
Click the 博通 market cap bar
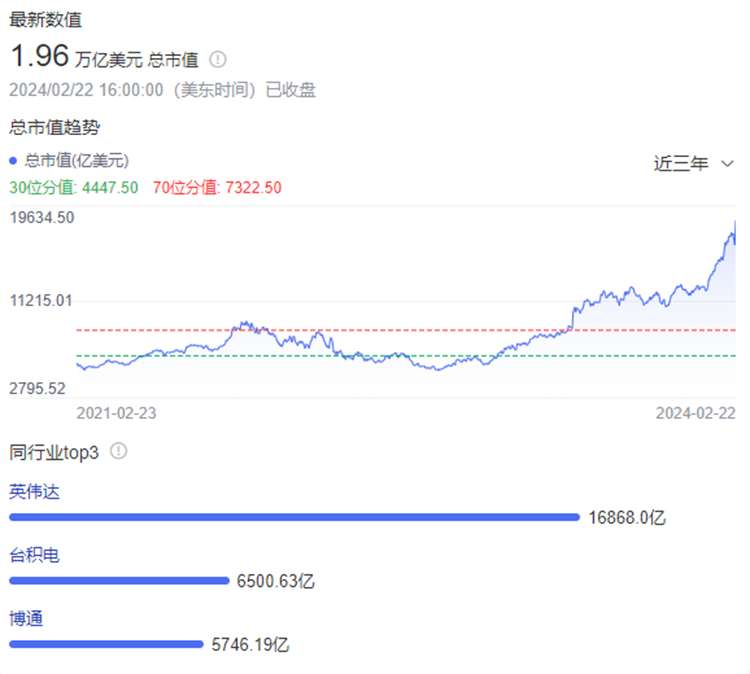[x=106, y=644]
